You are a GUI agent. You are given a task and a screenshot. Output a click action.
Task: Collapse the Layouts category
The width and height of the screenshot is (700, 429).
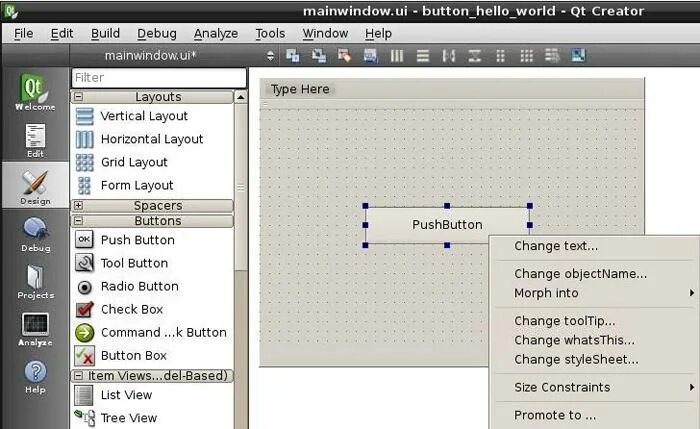(x=79, y=97)
